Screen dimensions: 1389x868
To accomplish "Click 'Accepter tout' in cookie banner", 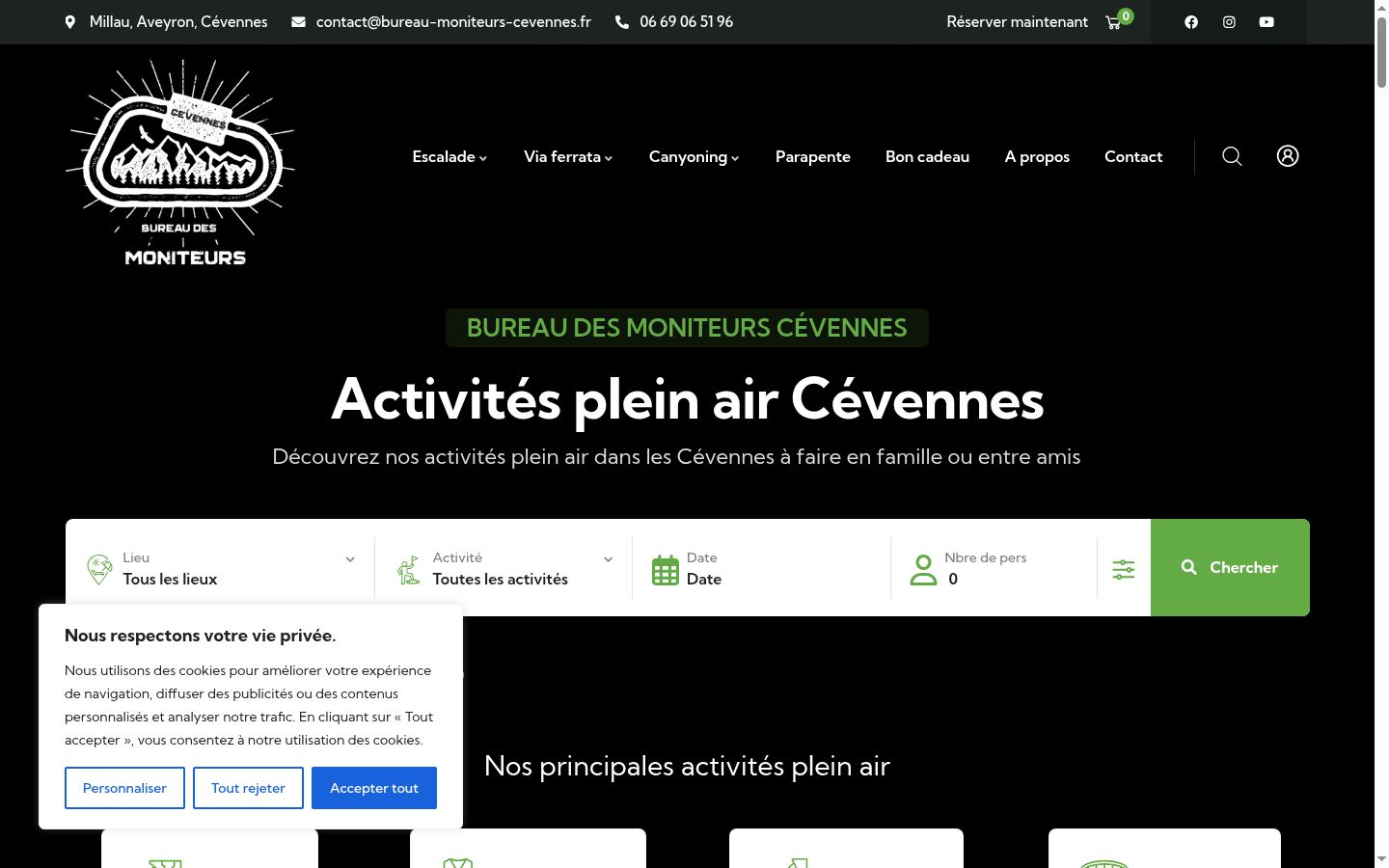I will (374, 788).
